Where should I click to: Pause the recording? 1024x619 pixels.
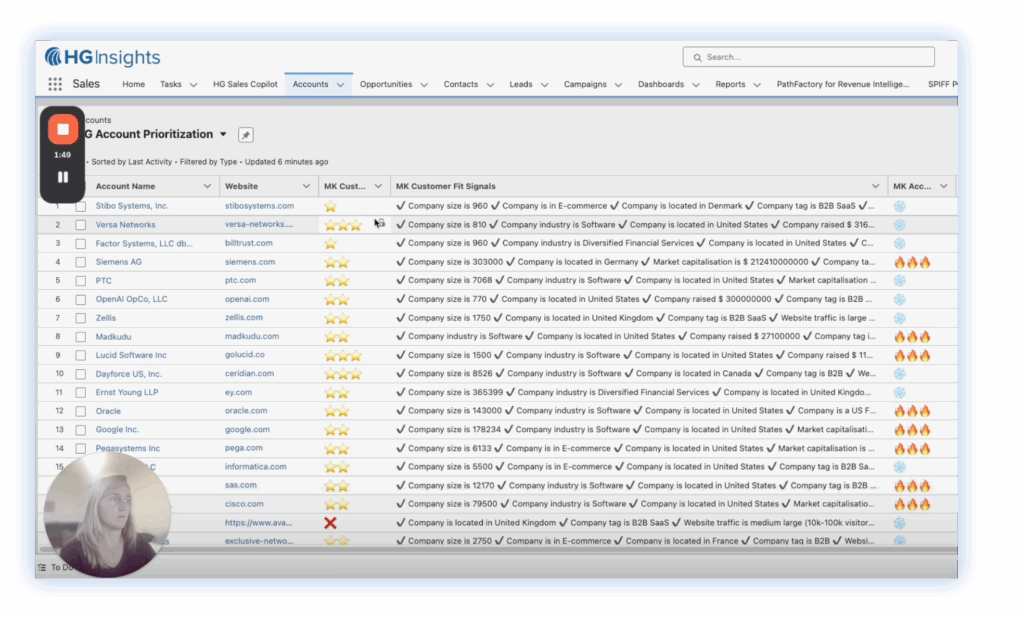62,177
